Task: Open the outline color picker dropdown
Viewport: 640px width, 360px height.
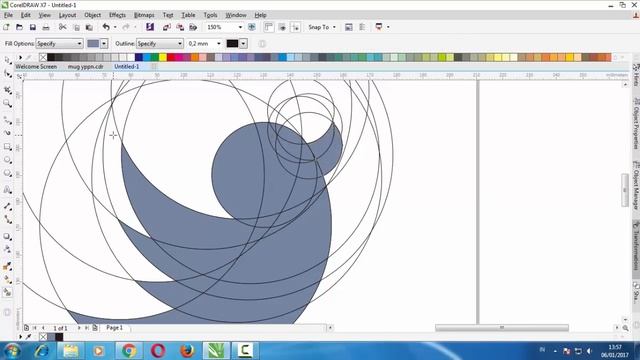Action: point(243,43)
